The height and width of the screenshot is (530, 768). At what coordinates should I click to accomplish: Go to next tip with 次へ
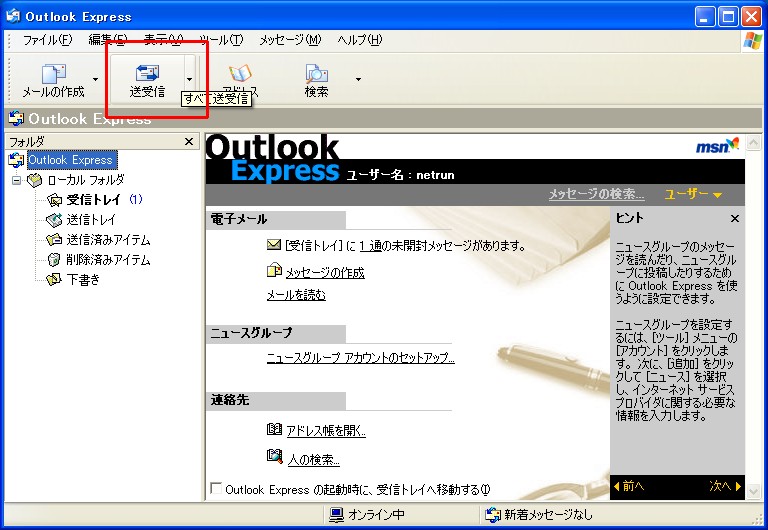[725, 486]
